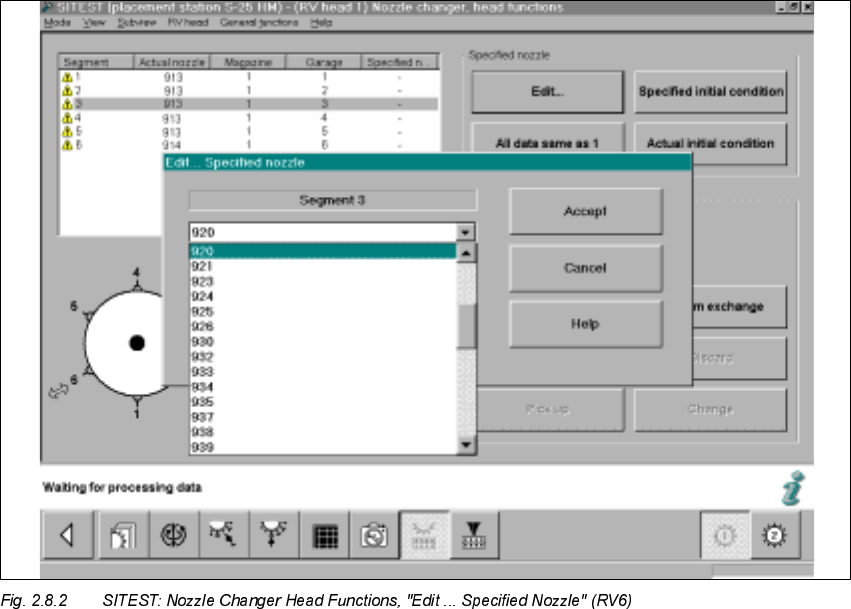851x609 pixels.
Task: Click the Cancel button in dialog
Action: [586, 268]
